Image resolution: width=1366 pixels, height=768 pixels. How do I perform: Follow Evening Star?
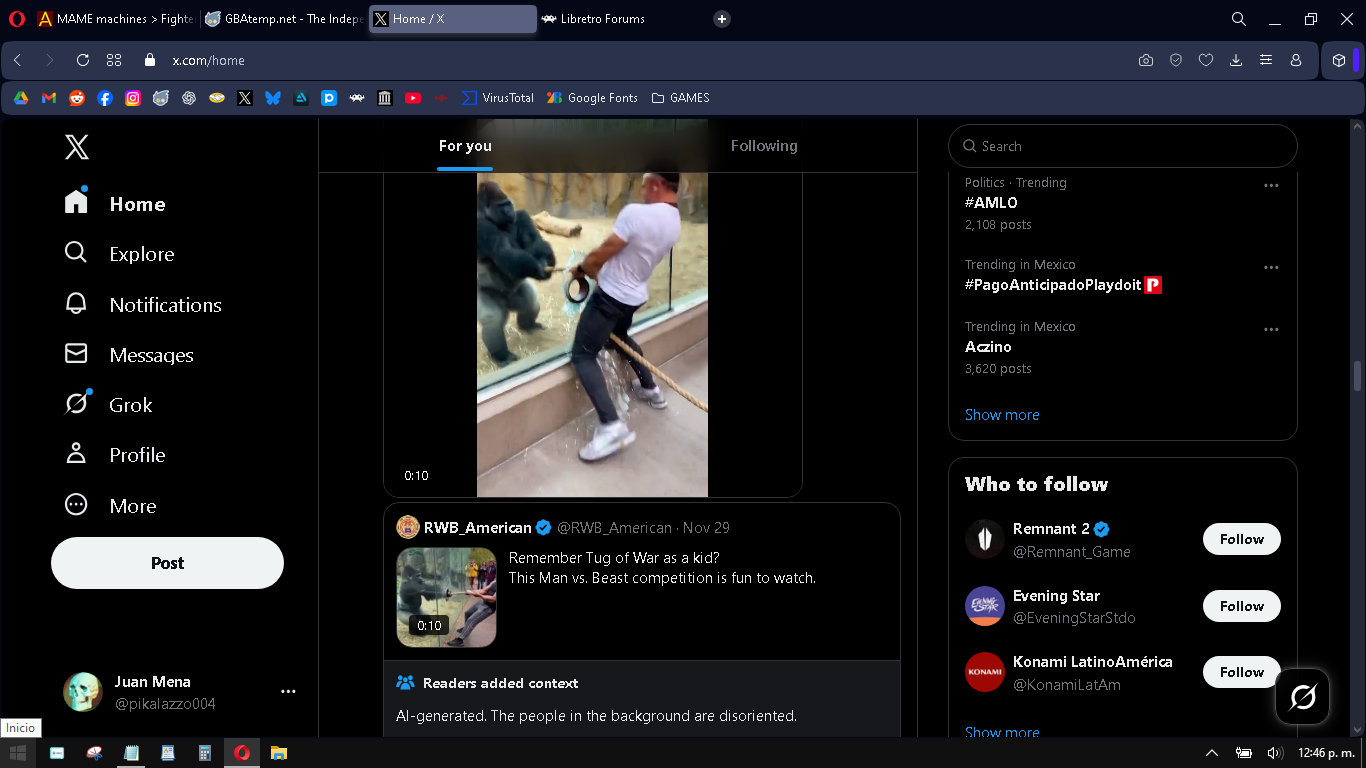pos(1241,606)
